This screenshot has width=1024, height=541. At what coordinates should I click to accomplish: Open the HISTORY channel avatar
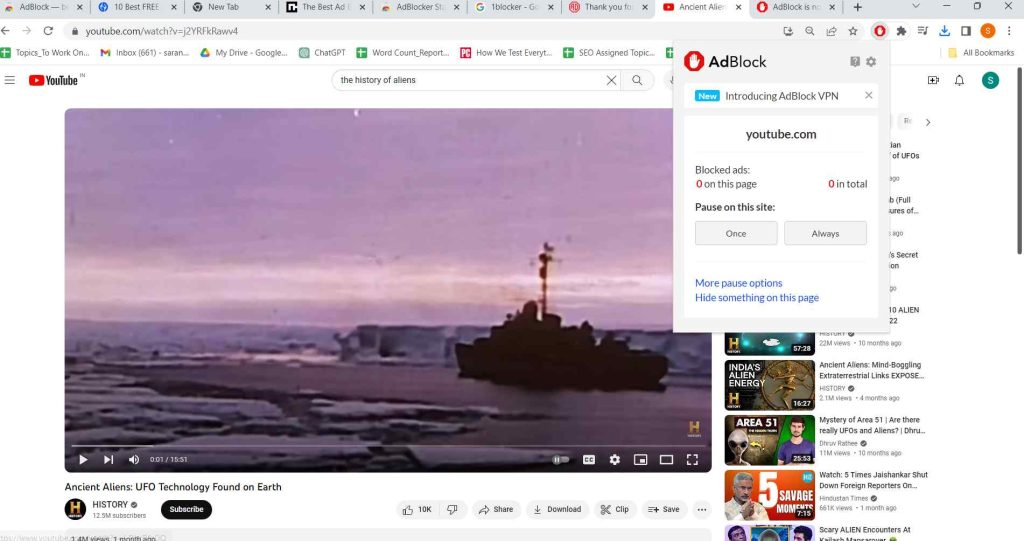coord(75,509)
